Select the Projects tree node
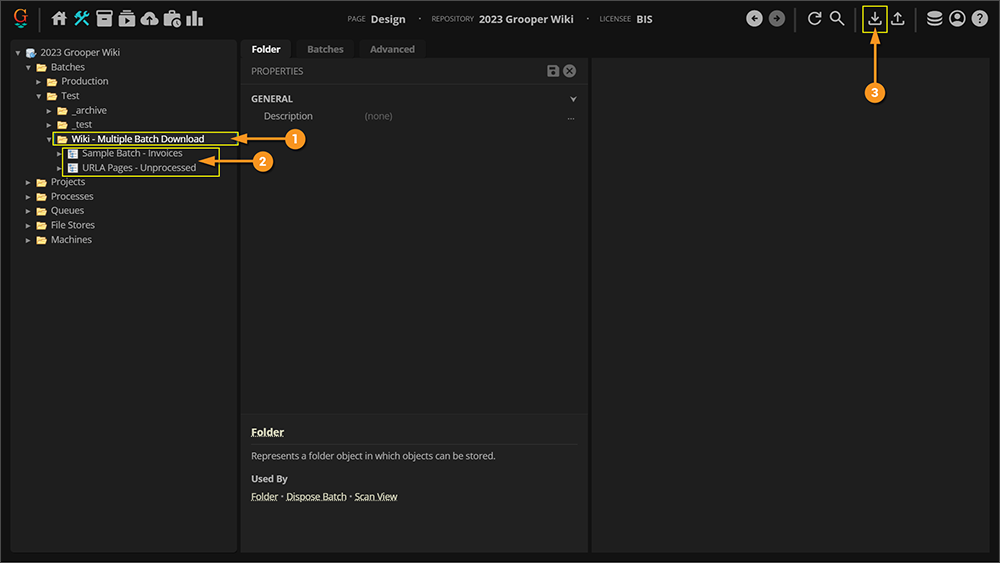Image resolution: width=1000 pixels, height=563 pixels. pyautogui.click(x=68, y=182)
